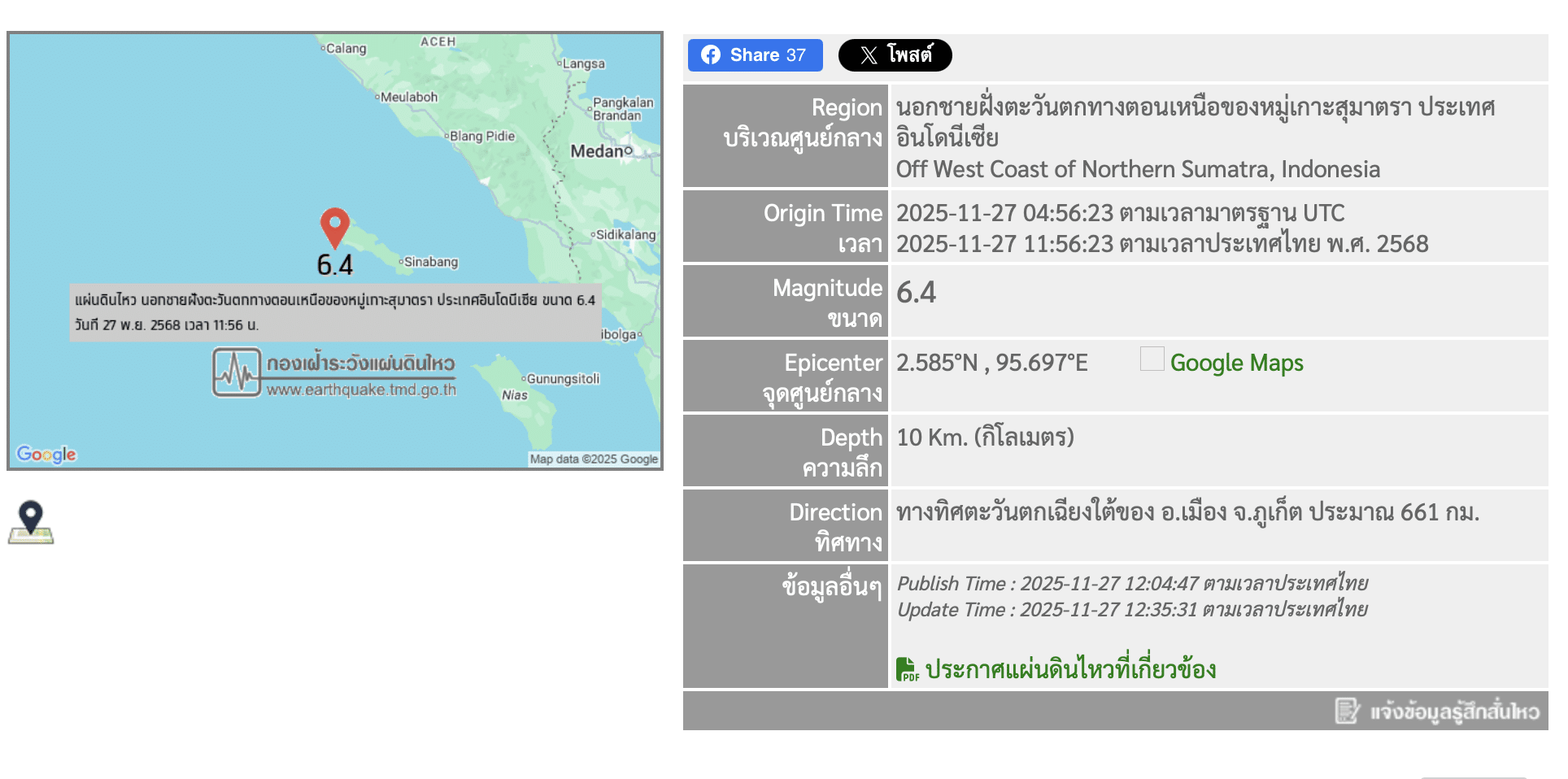Click the report felt shaking text link
This screenshot has width=1568, height=779.
(x=1454, y=712)
